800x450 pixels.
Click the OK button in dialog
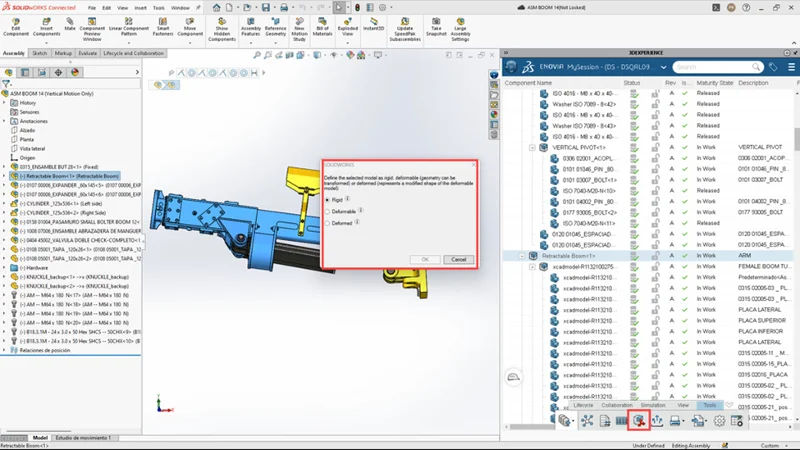pos(425,259)
